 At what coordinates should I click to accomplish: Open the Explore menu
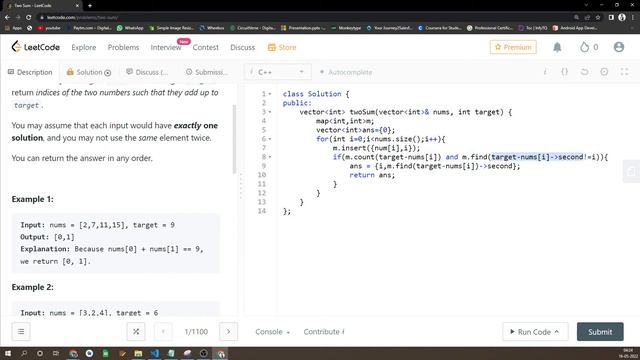click(x=84, y=47)
